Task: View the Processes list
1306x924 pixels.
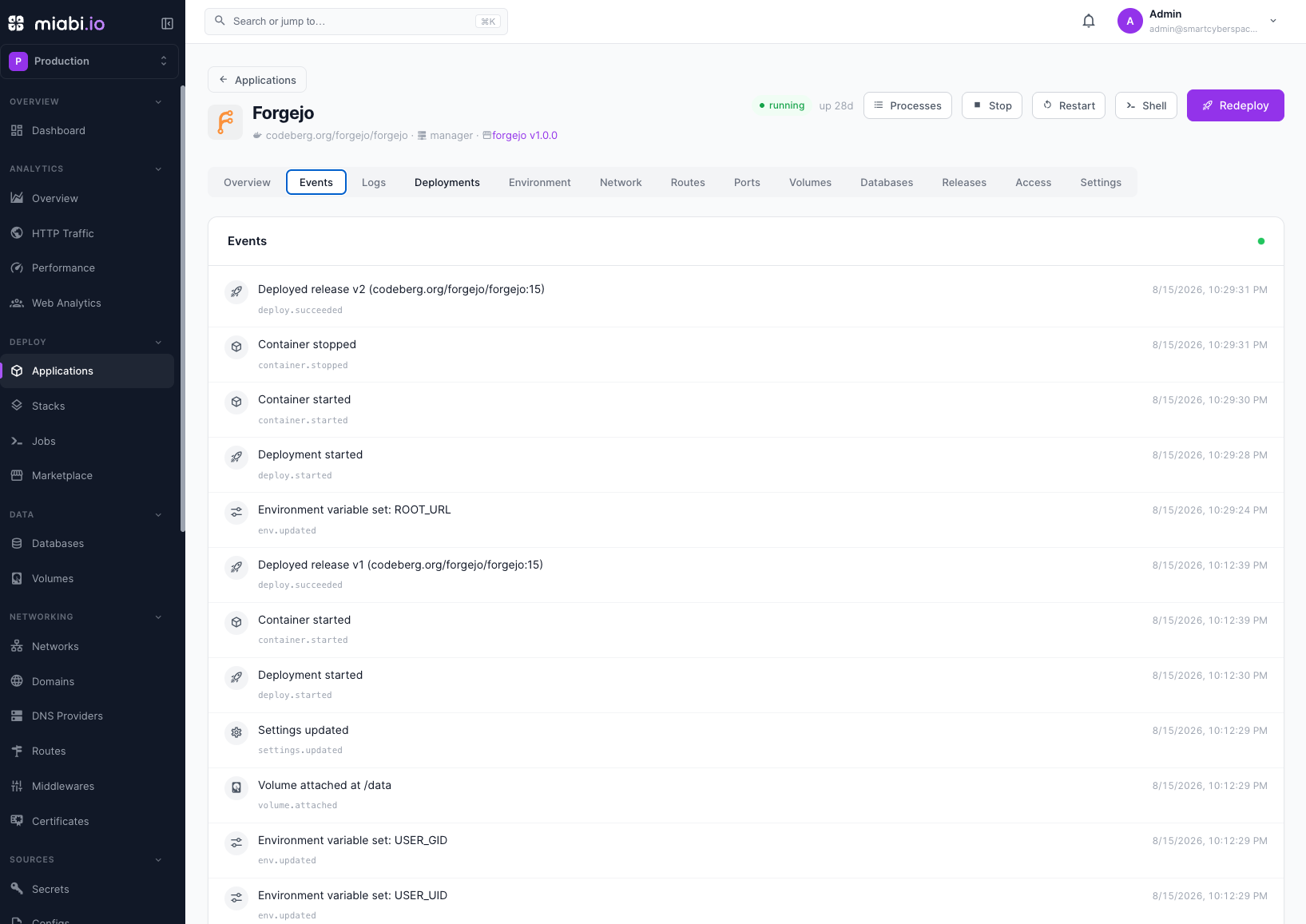Action: [907, 105]
